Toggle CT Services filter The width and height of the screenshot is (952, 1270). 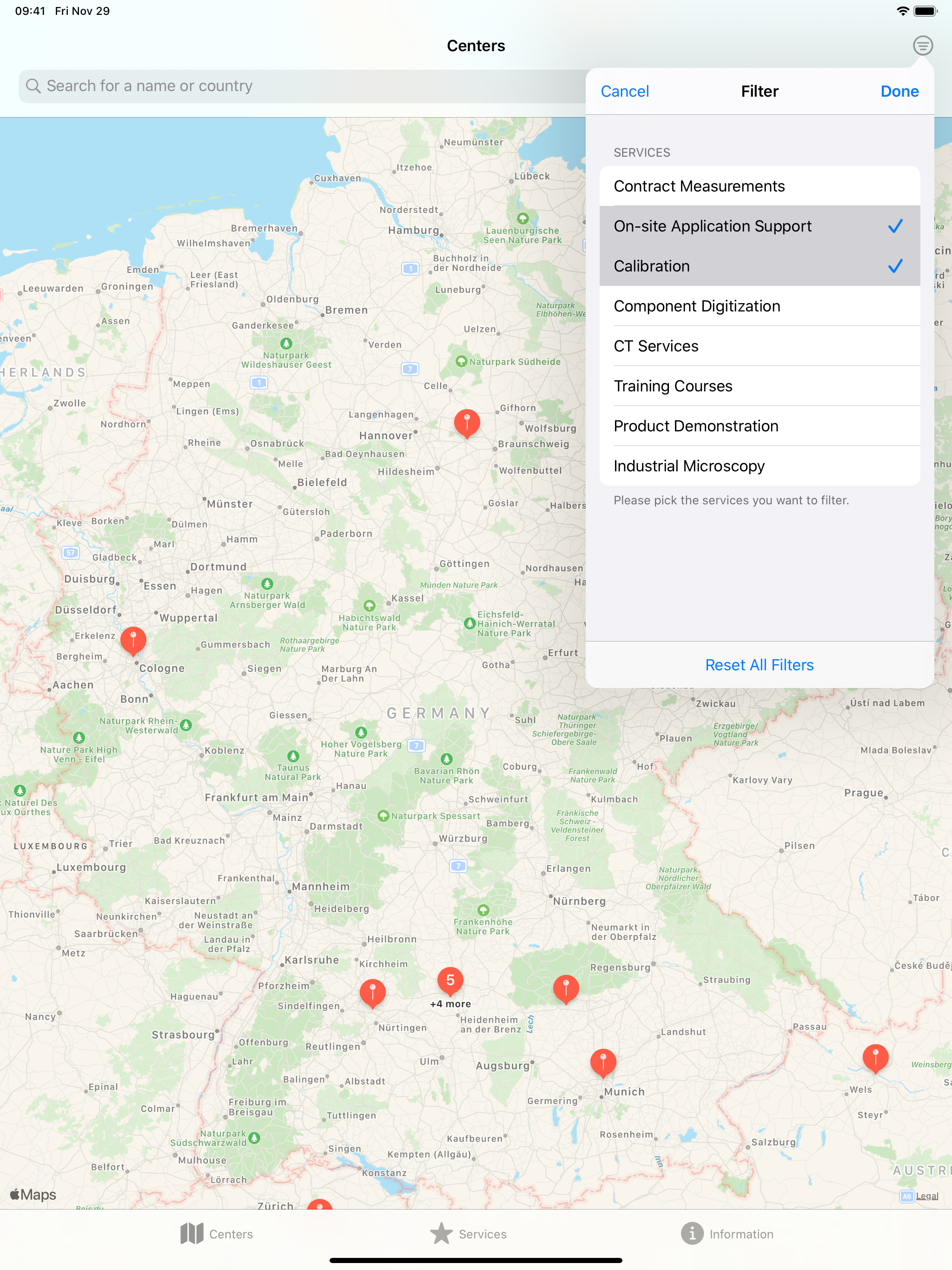point(760,346)
